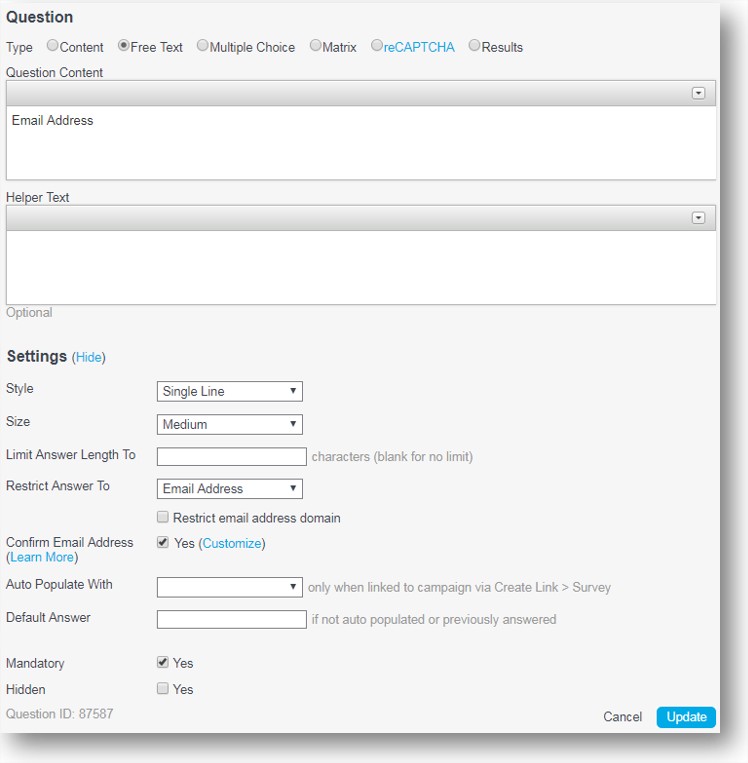Check the Hidden Yes checkbox
Screen dimensions: 748x763
click(x=163, y=688)
